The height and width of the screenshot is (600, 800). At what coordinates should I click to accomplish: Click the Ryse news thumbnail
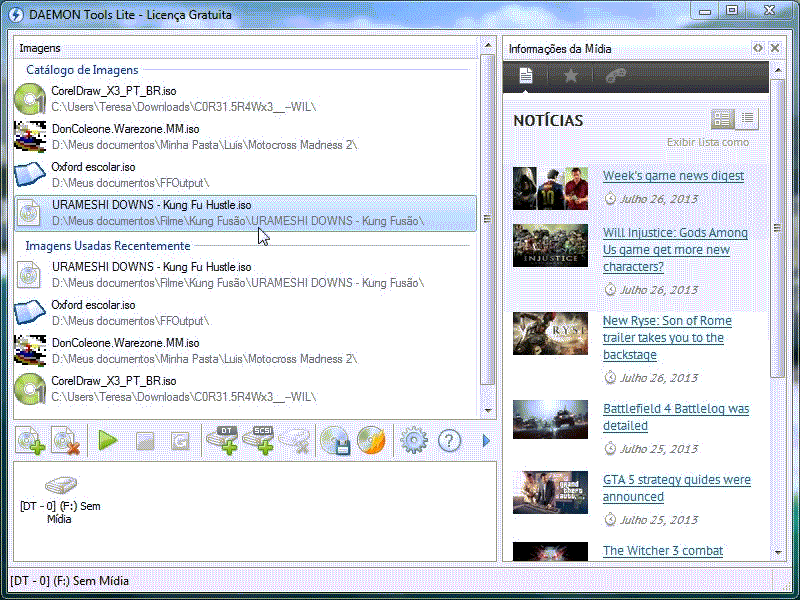[x=550, y=333]
